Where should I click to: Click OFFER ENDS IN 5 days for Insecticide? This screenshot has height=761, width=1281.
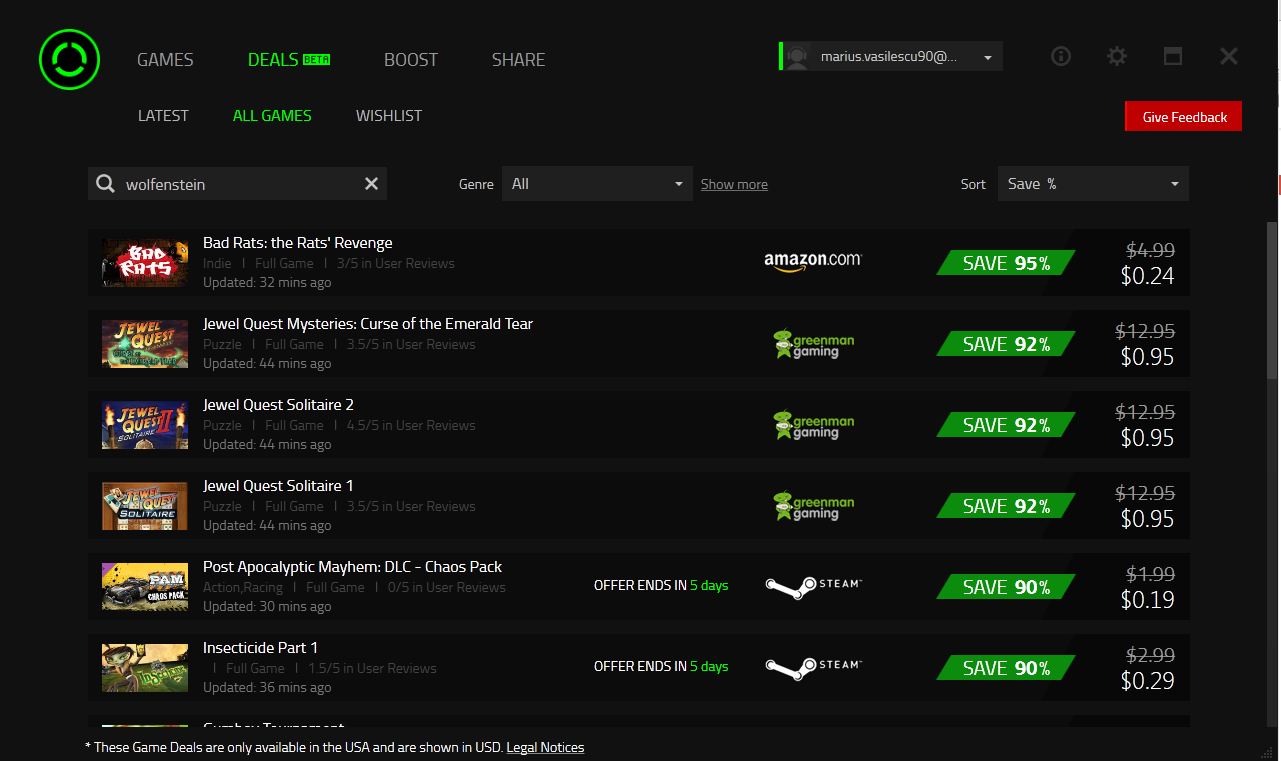pos(661,666)
